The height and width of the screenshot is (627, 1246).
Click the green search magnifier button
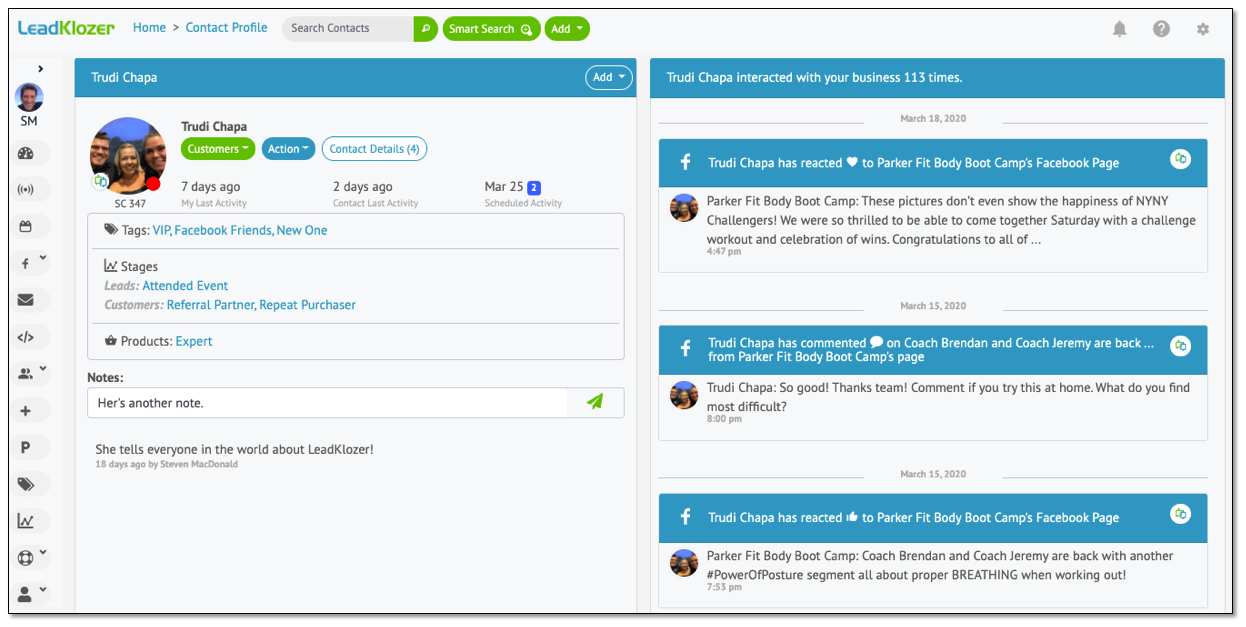pos(426,28)
